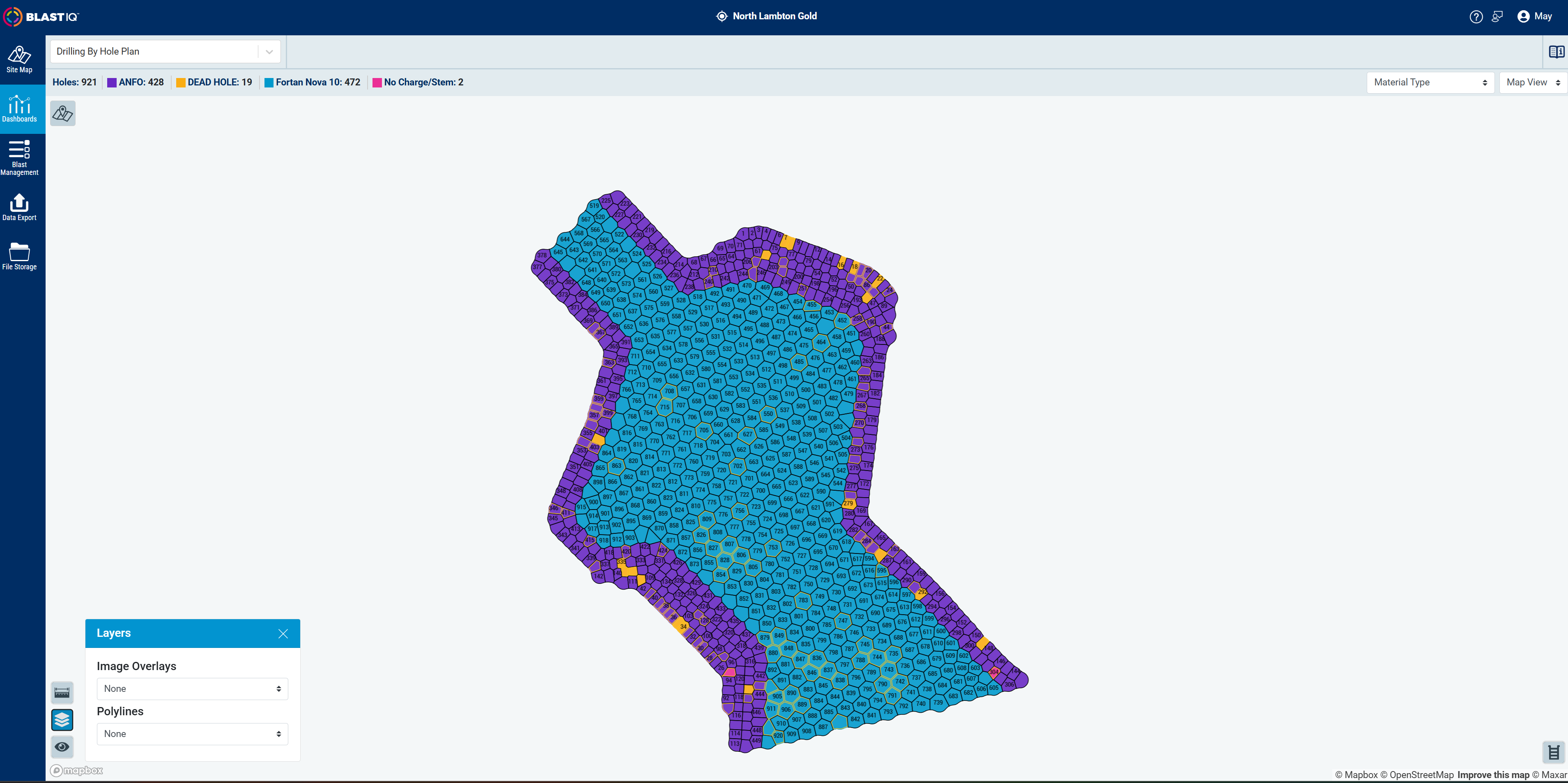The image size is (1568, 783).
Task: Click the map site locator tool button
Action: point(63,113)
